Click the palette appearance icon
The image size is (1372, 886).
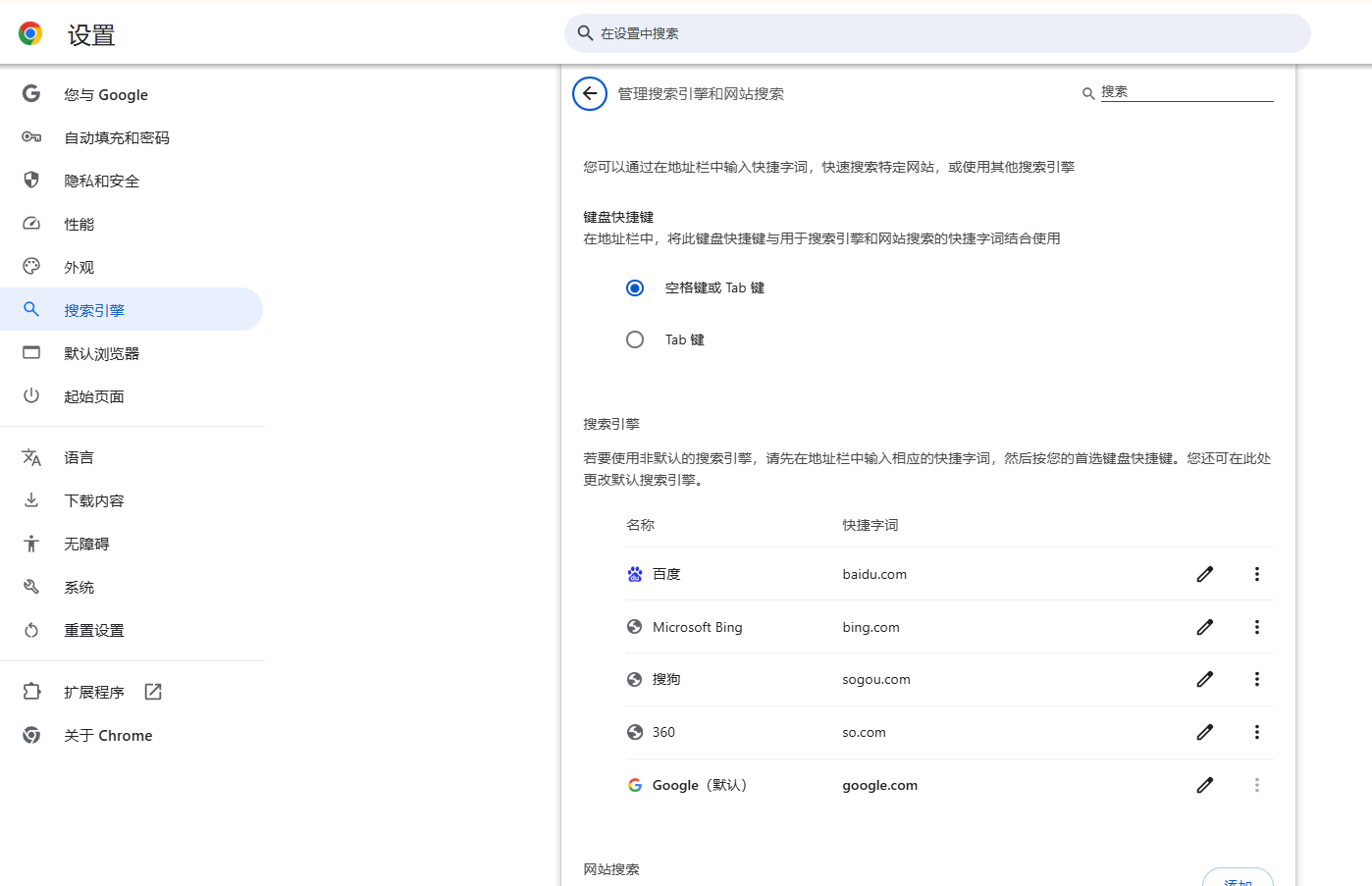[x=31, y=266]
